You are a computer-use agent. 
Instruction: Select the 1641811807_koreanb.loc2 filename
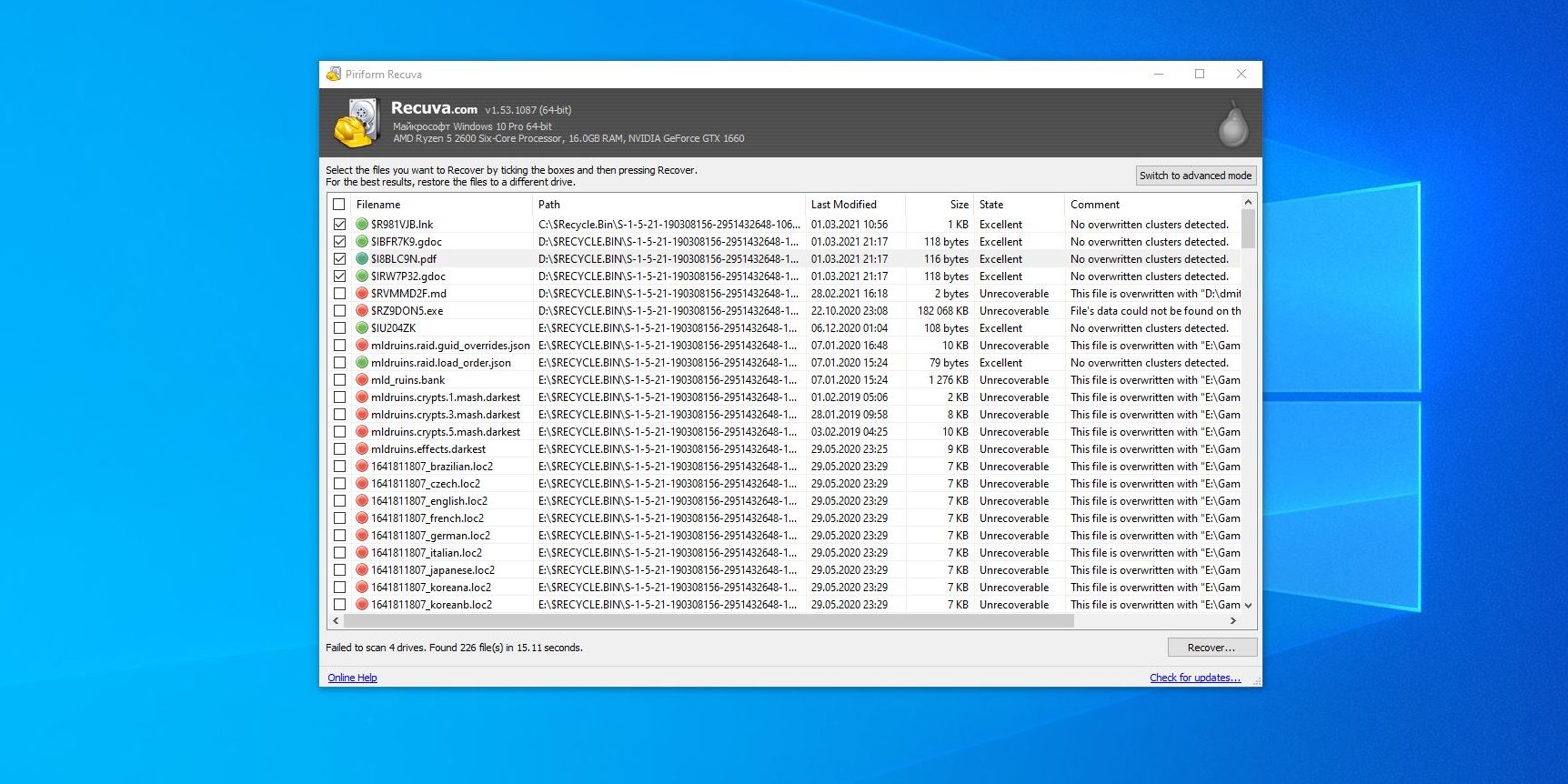click(431, 604)
